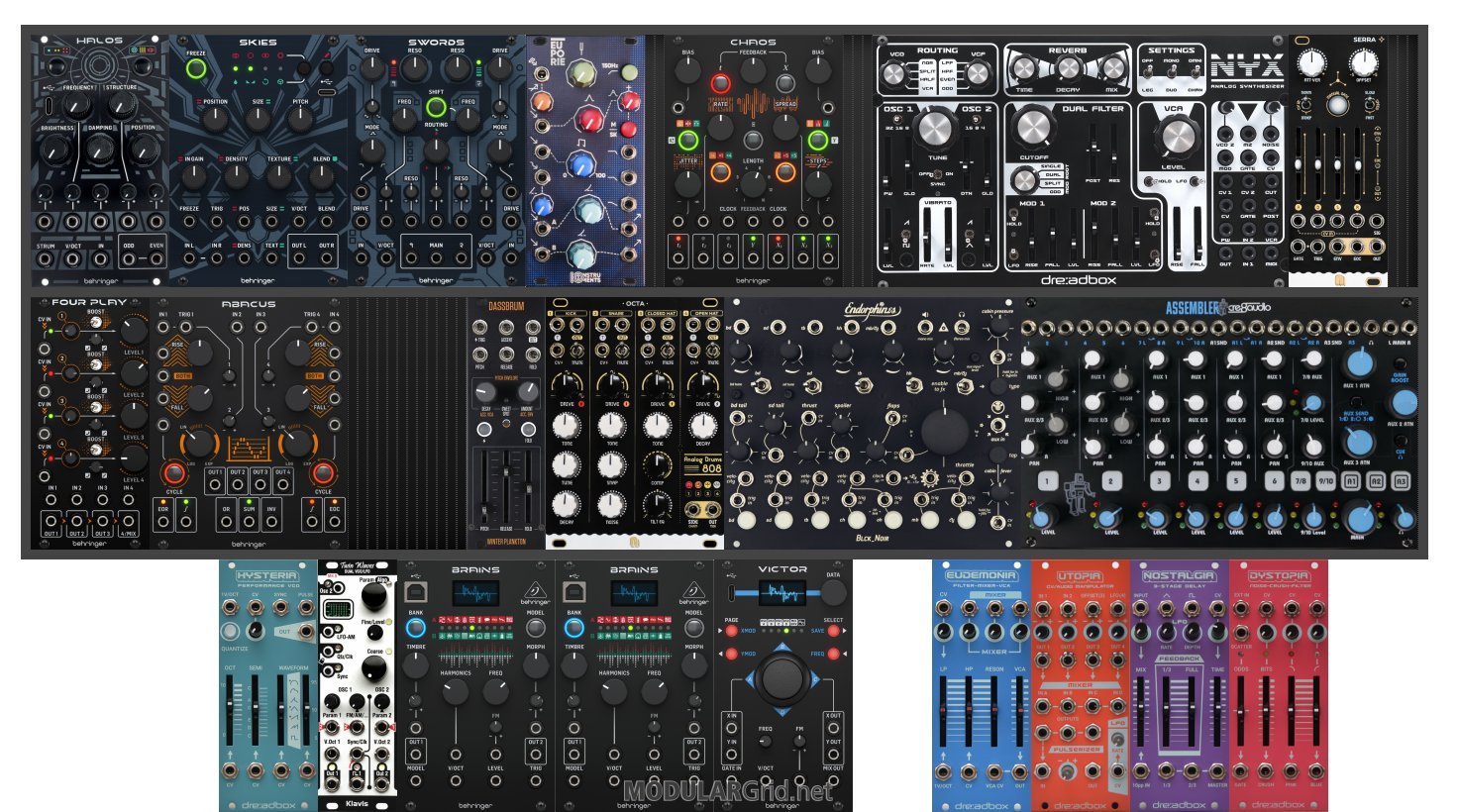Select channel 5 button on Assembler mixer
Screen dimensions: 1458x812
pyautogui.click(x=1235, y=481)
